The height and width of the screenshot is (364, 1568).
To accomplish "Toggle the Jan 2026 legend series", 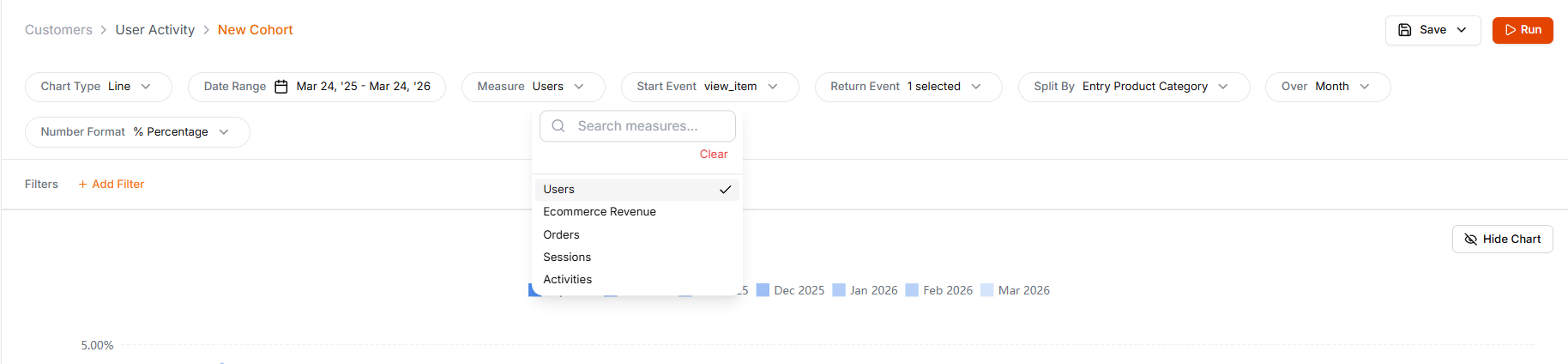I will (865, 291).
